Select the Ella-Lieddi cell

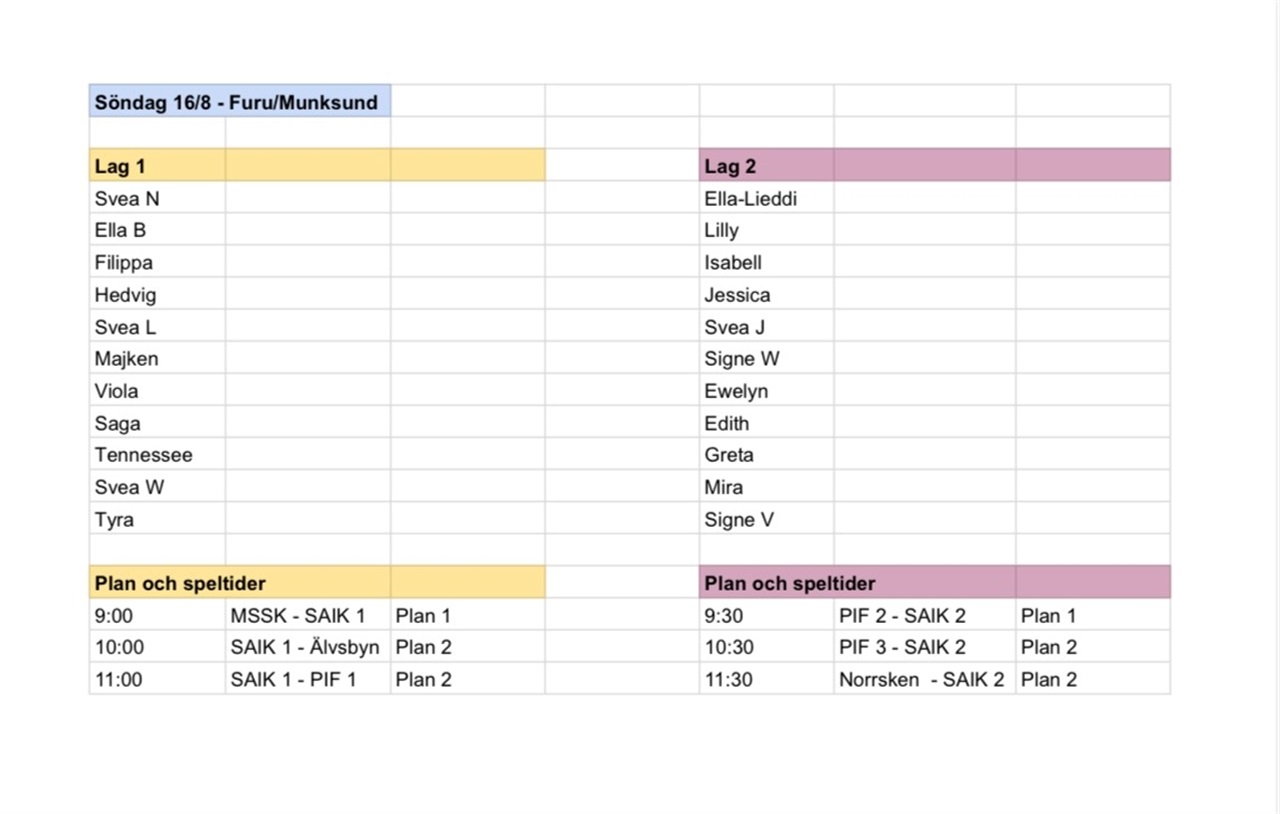pos(767,197)
